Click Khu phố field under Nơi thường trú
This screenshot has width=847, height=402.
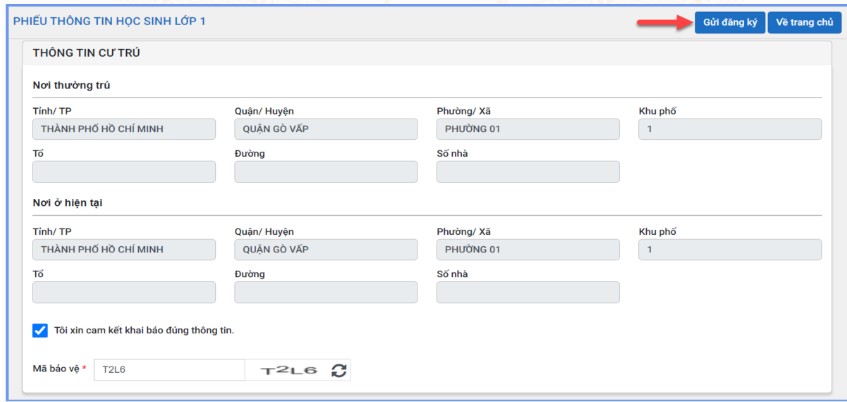click(730, 129)
